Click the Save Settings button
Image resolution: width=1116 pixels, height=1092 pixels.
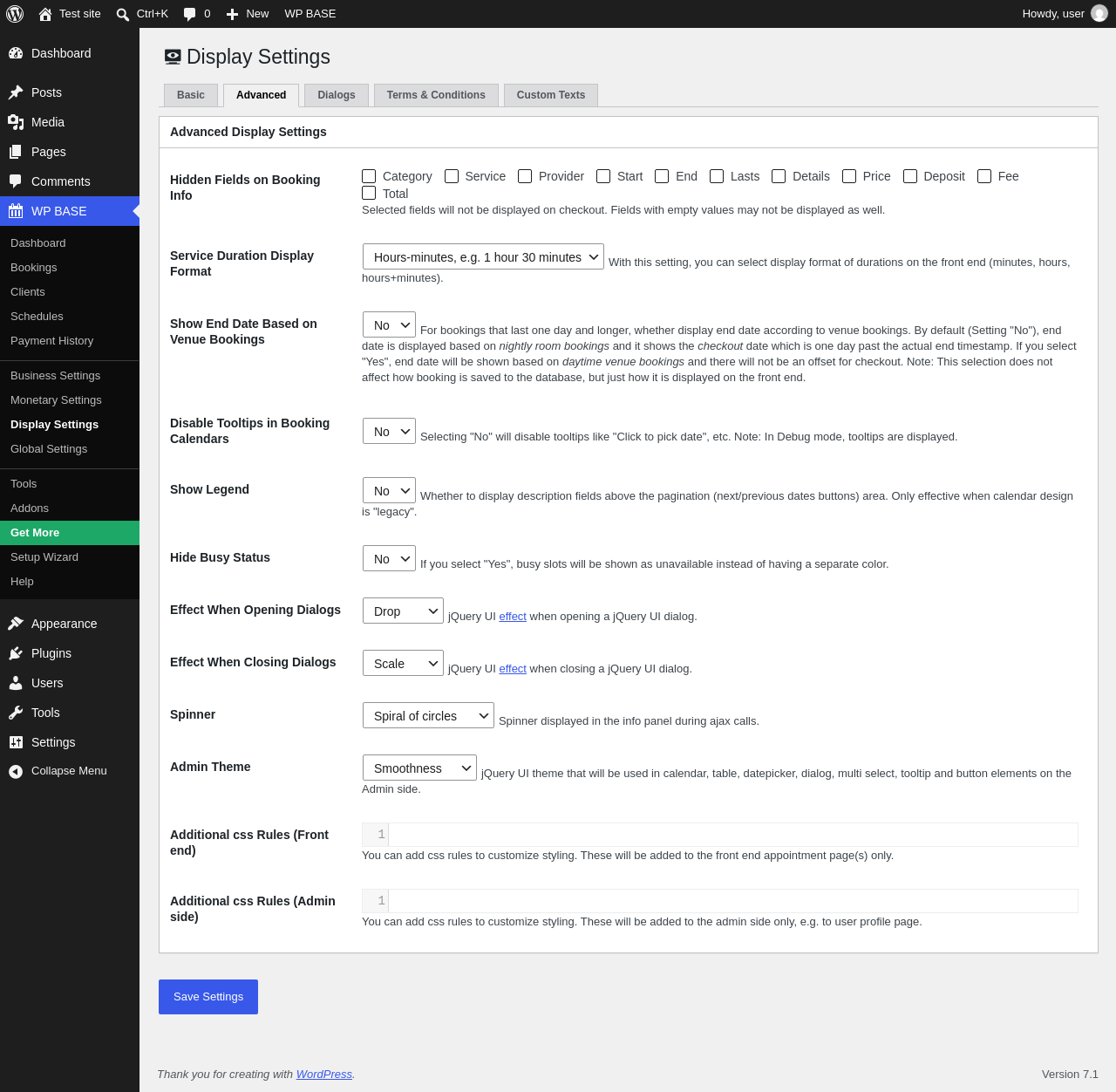(208, 997)
